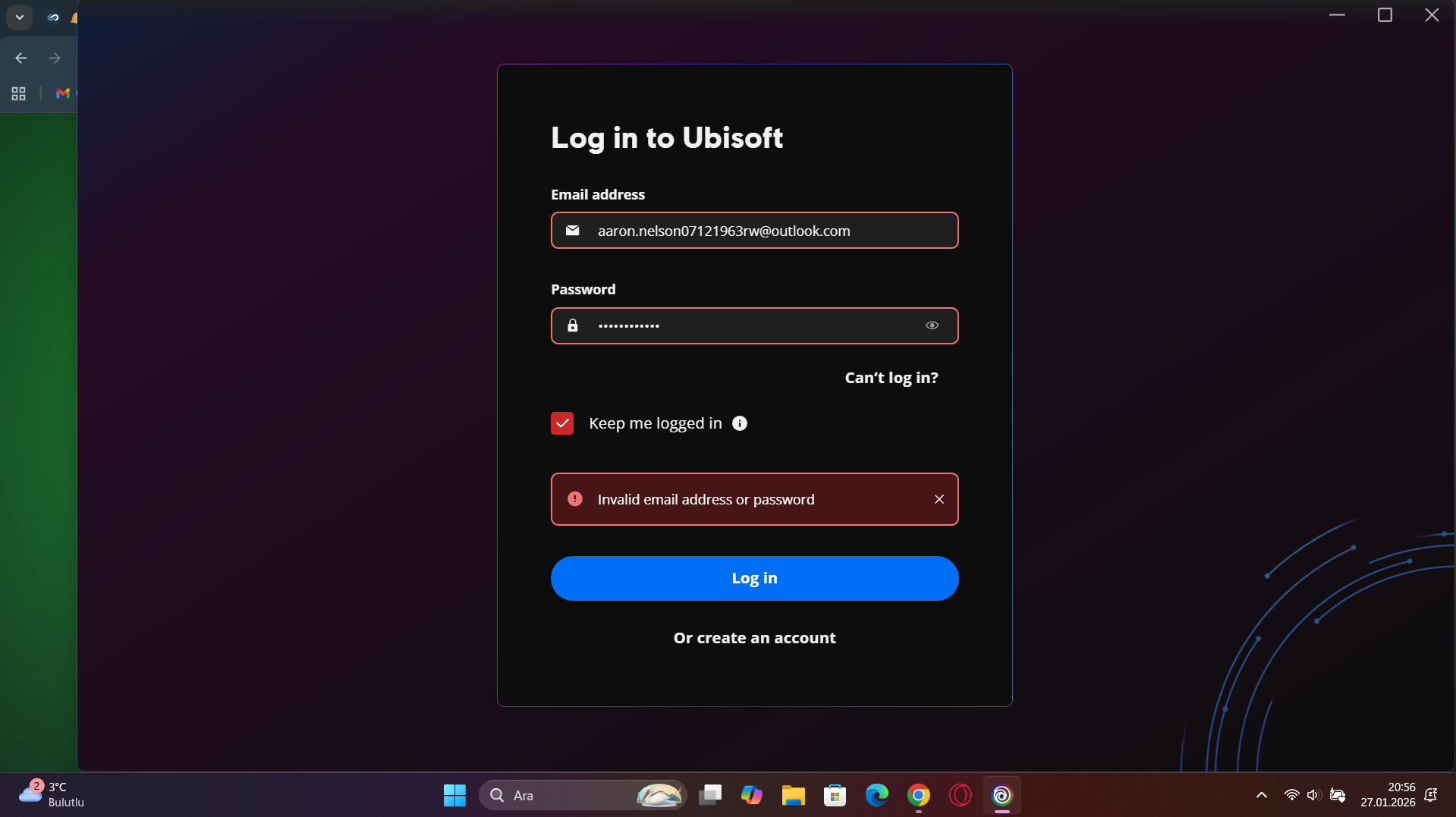The height and width of the screenshot is (817, 1456).
Task: Go forward in the browser window behind
Action: pyautogui.click(x=55, y=58)
